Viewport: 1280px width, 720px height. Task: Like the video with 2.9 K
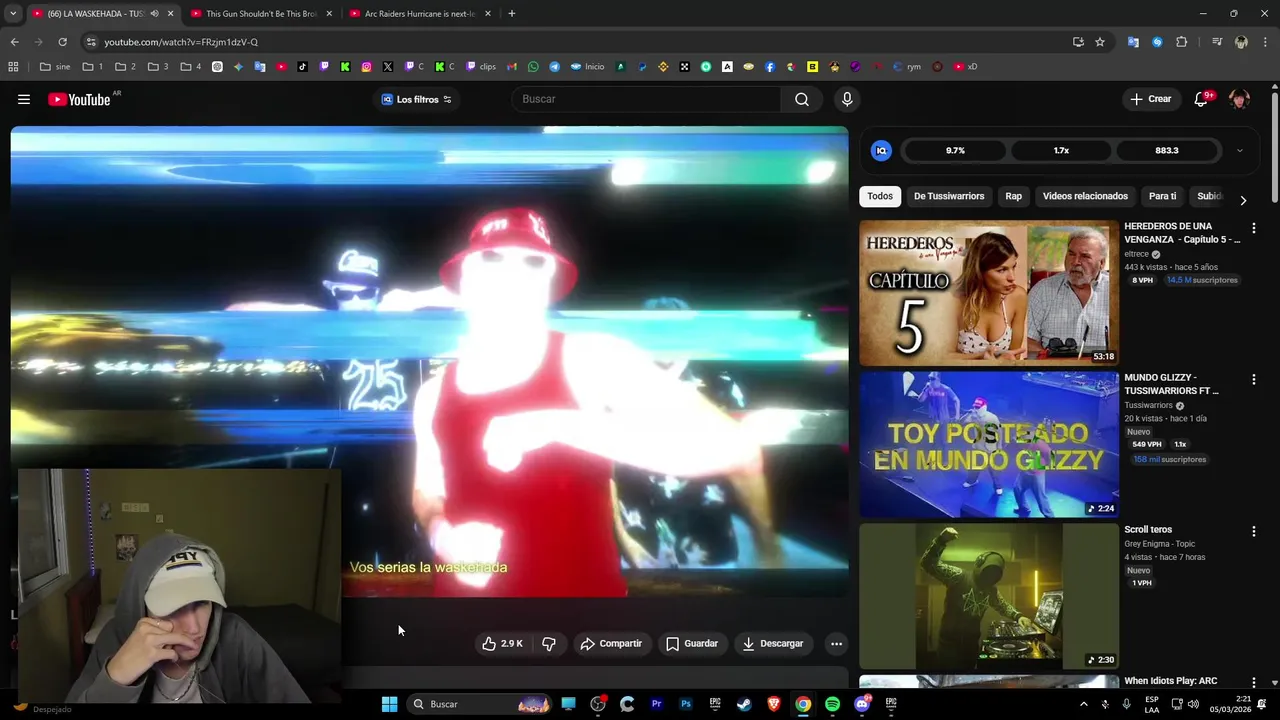502,643
